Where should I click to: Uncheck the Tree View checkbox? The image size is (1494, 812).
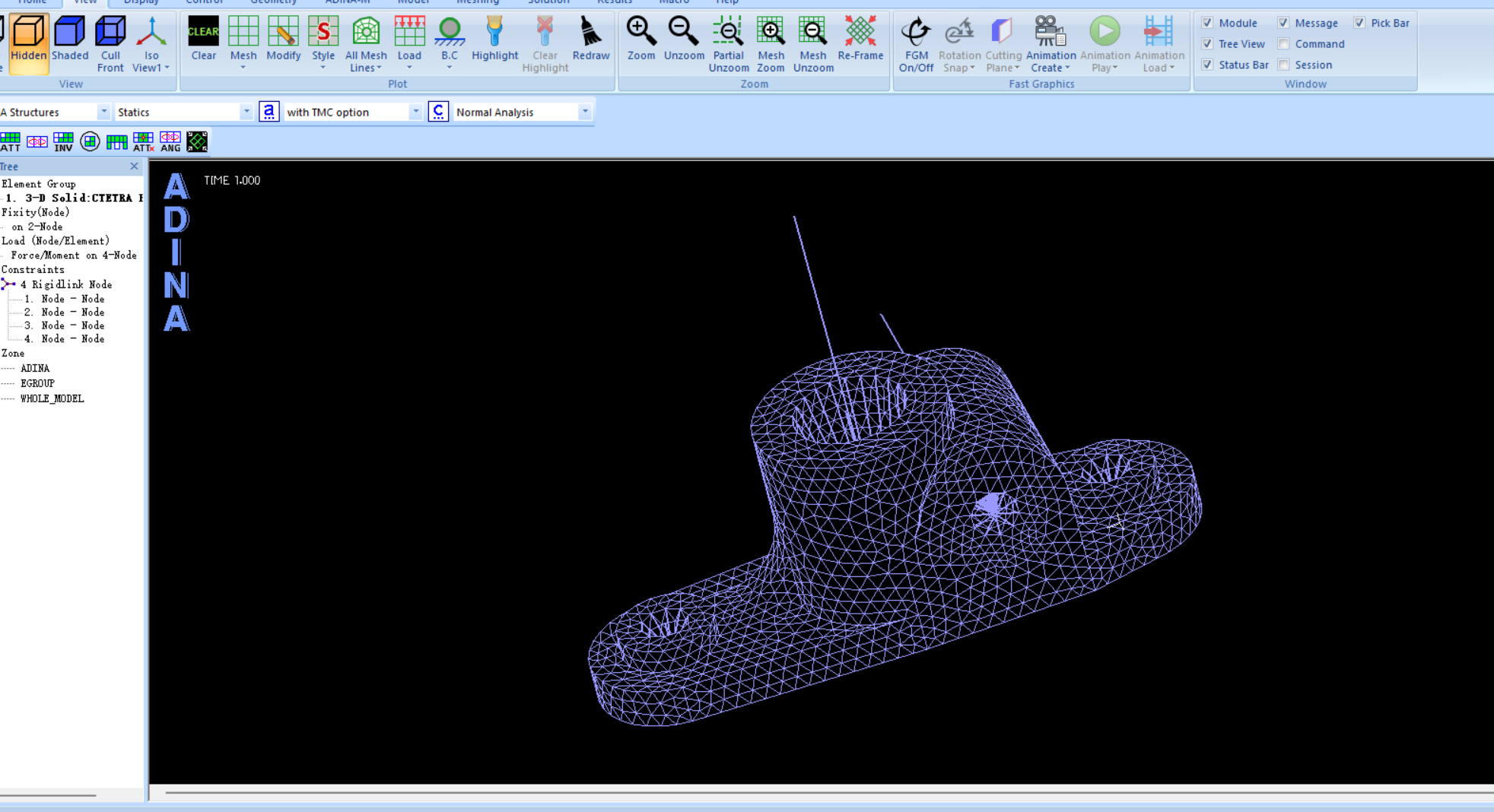click(1207, 44)
